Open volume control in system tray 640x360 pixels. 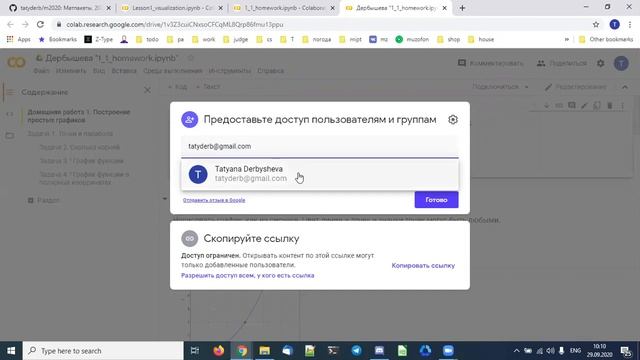[550, 351]
